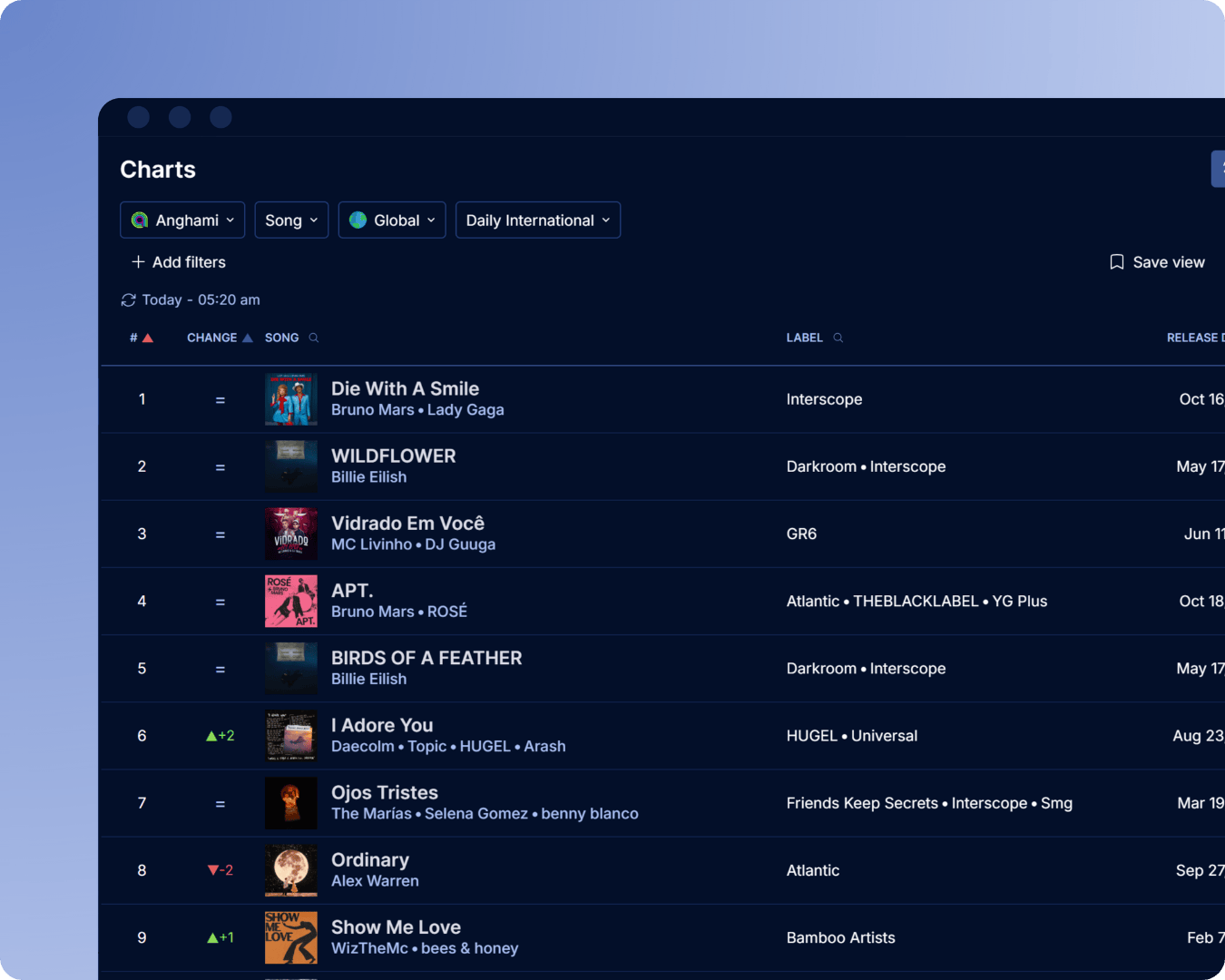1225x980 pixels.
Task: Click the plus icon on Add filters
Action: click(138, 262)
